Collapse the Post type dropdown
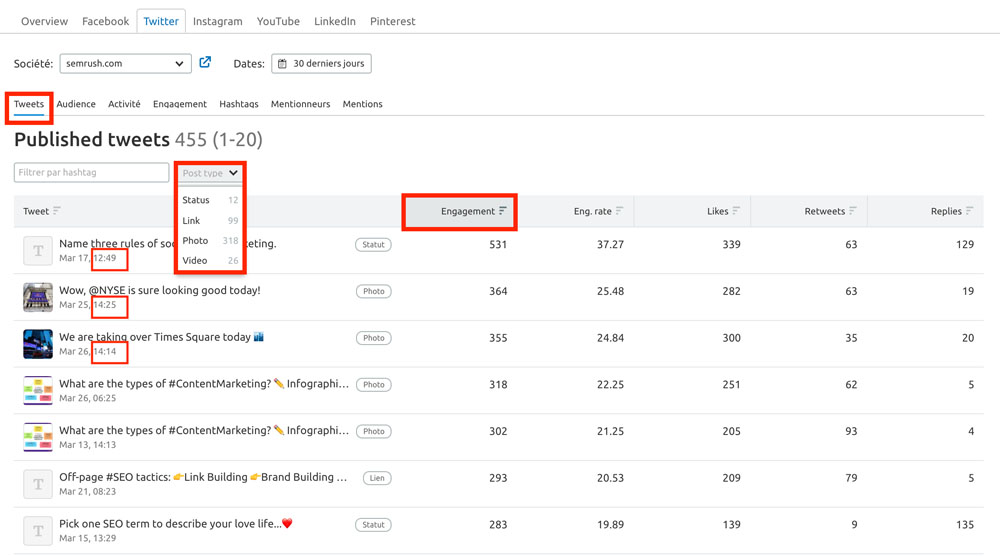Screen dimensions: 1000x556 (210, 173)
